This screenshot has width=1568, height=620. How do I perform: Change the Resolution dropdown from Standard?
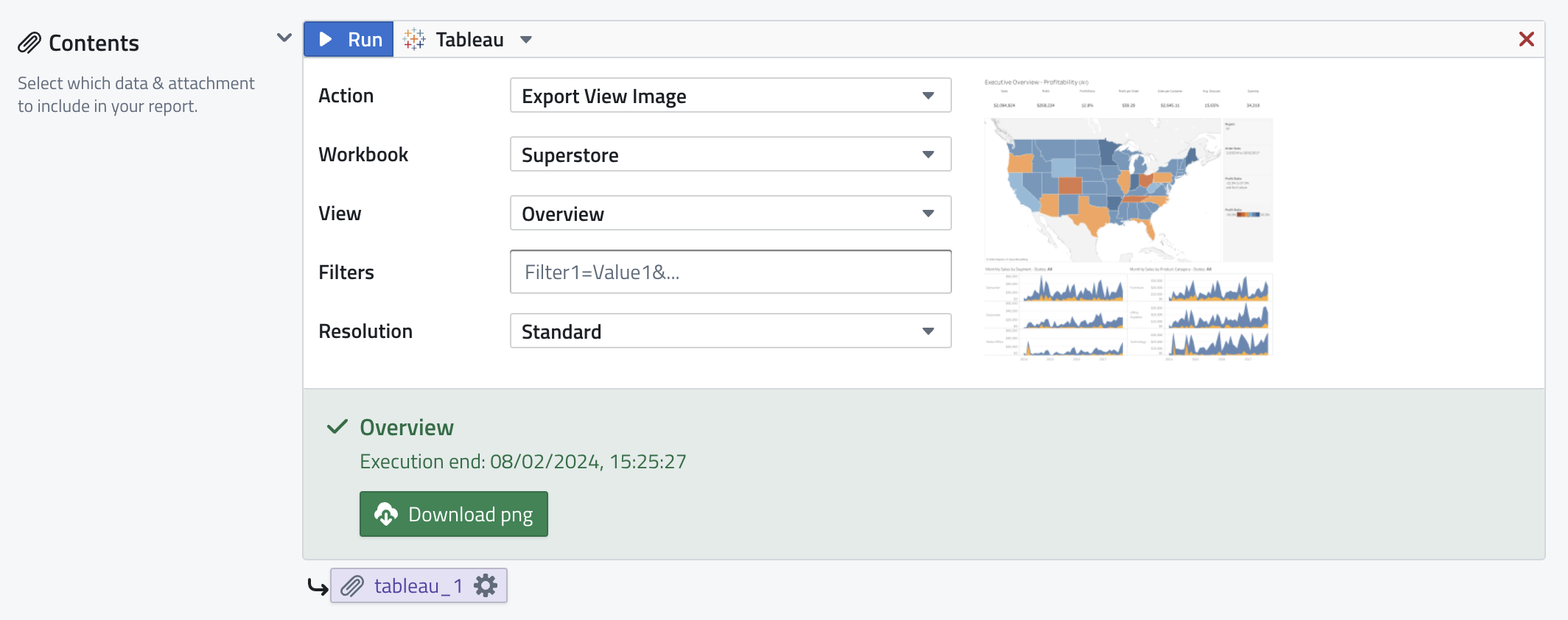pyautogui.click(x=729, y=331)
